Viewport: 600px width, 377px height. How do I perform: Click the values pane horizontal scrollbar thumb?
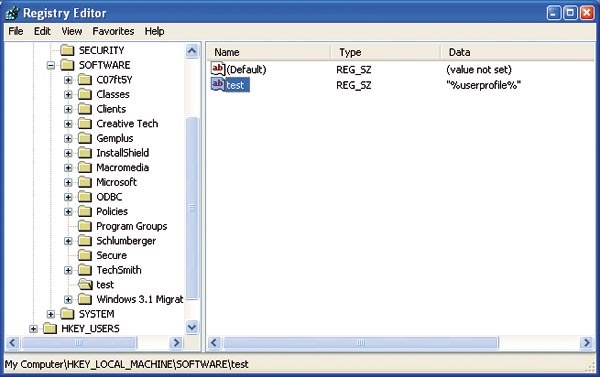coord(361,343)
